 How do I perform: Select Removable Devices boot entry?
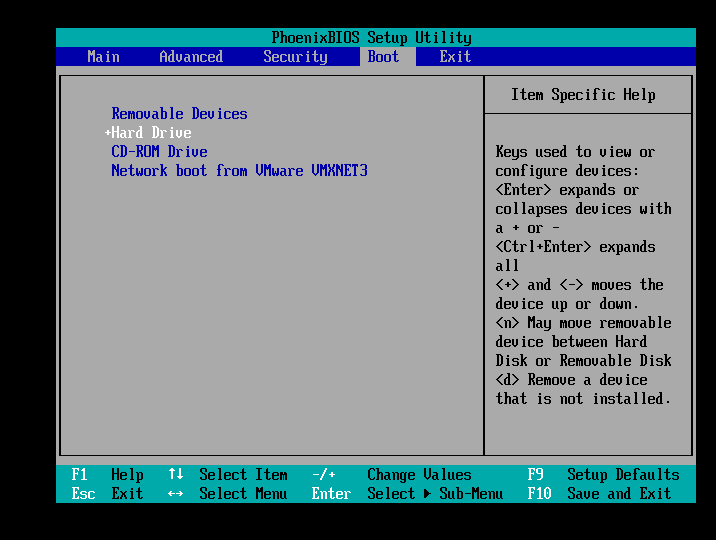click(179, 114)
